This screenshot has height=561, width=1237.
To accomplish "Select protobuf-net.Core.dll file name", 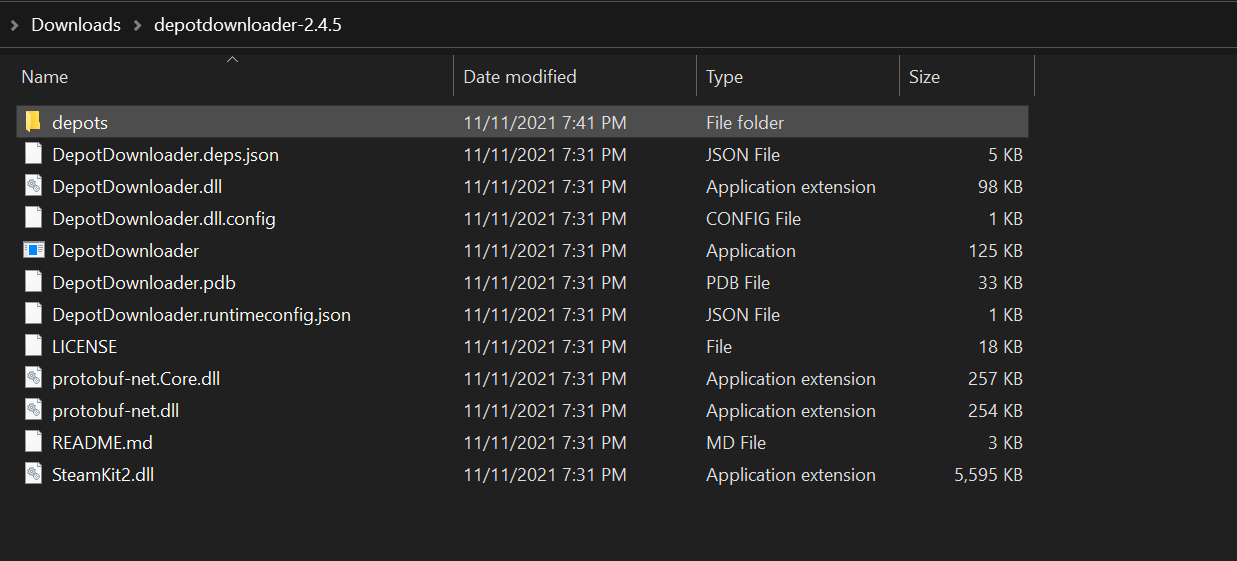I will tap(136, 379).
